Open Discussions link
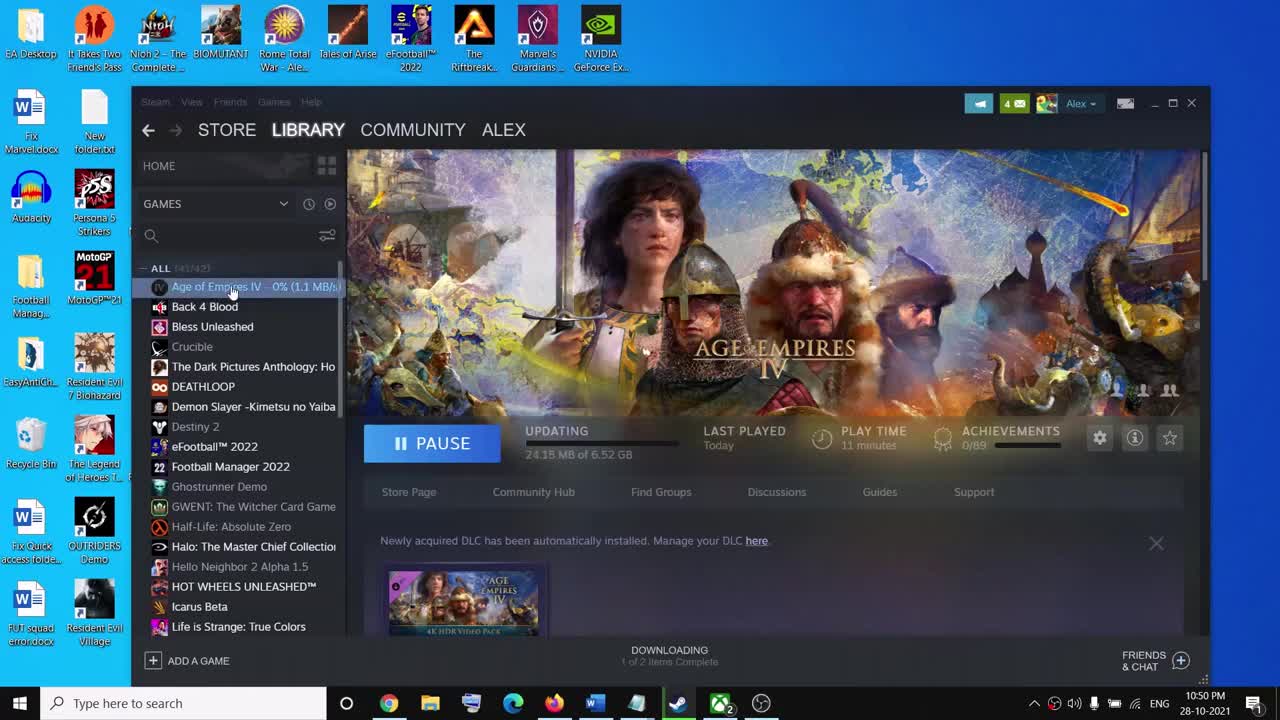Image resolution: width=1280 pixels, height=720 pixels. (777, 492)
